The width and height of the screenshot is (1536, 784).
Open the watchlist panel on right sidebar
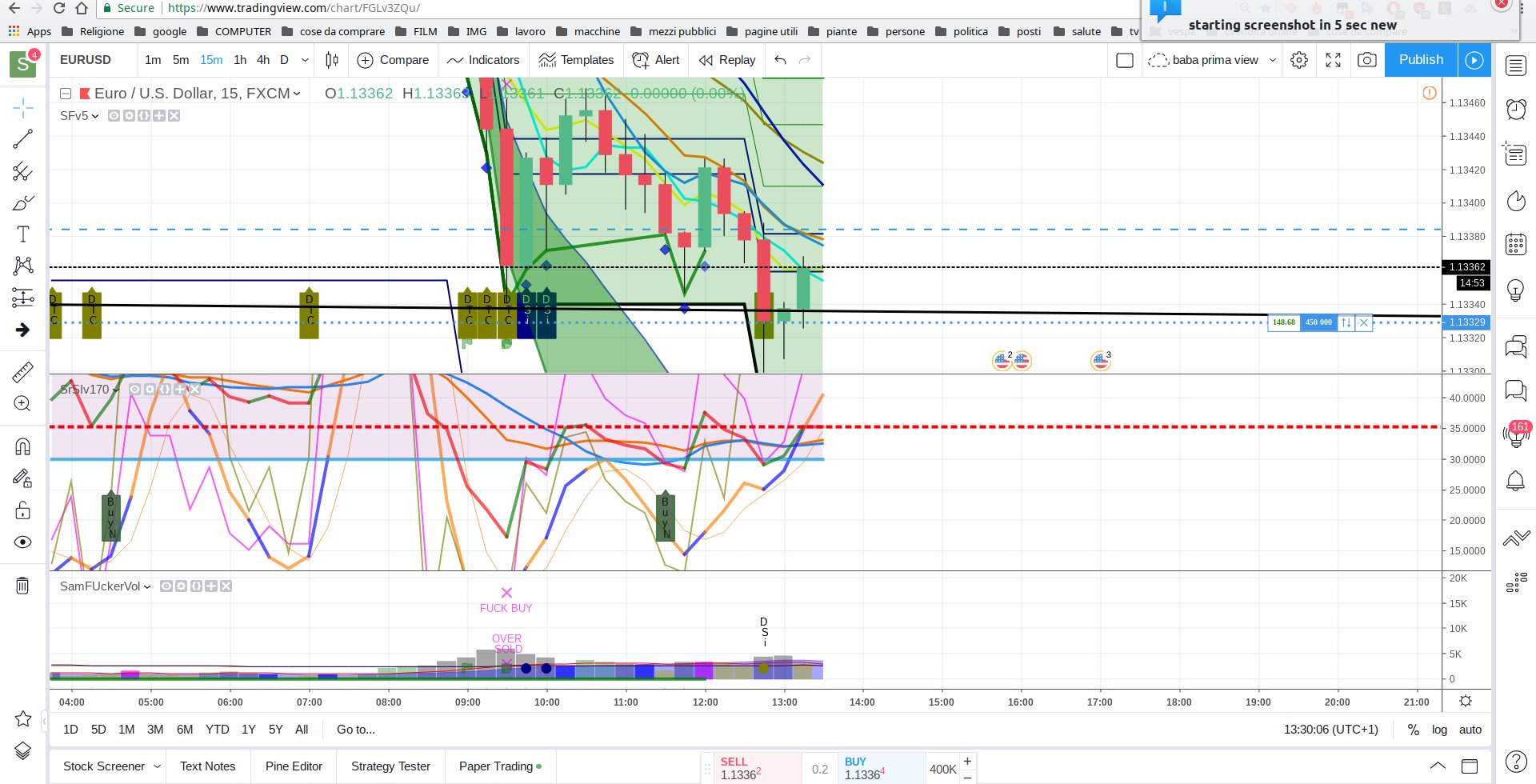1516,66
